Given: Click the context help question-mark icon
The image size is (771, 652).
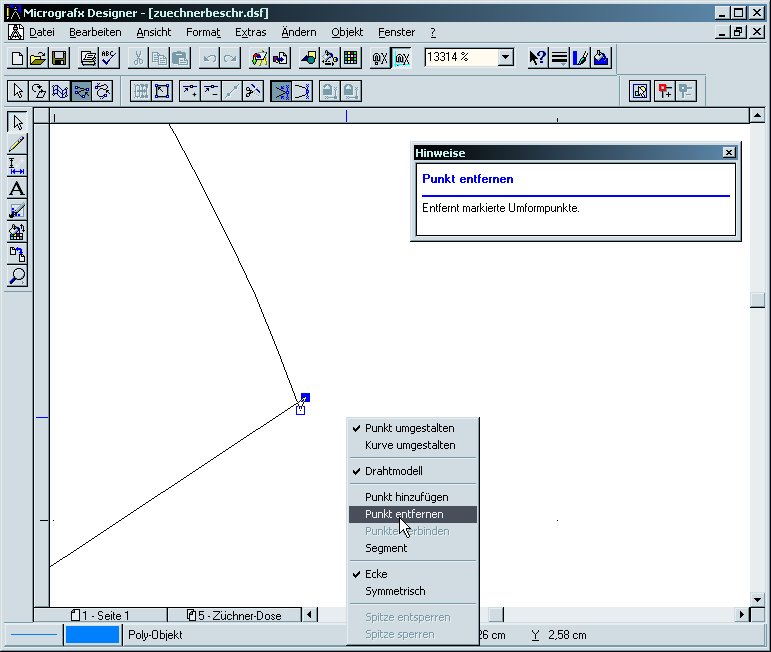Looking at the screenshot, I should coord(538,58).
